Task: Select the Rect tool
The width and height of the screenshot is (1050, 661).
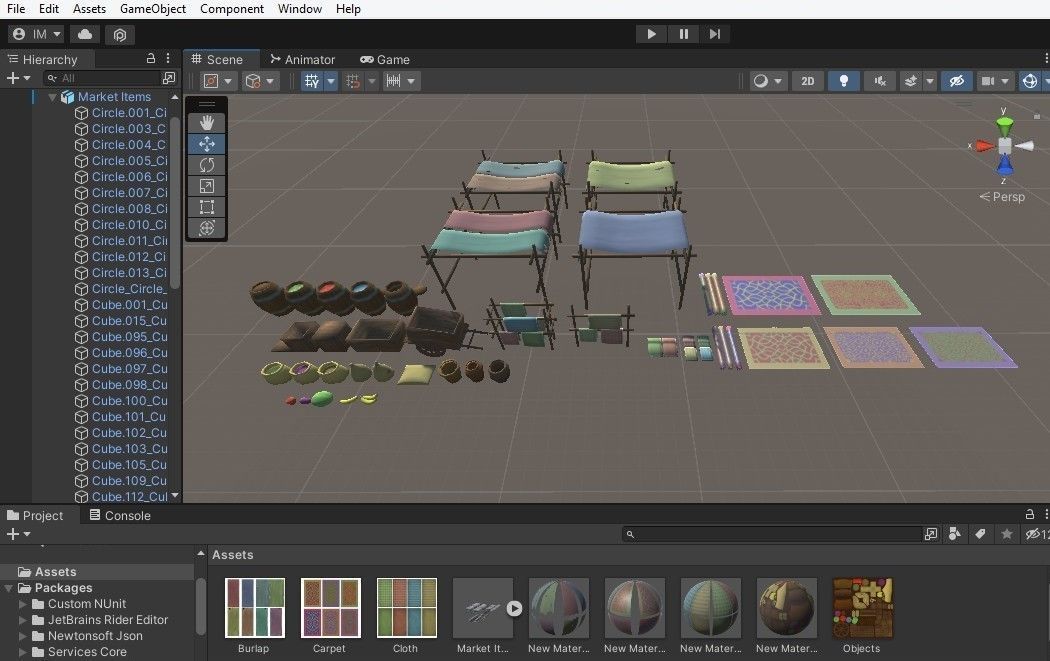Action: tap(206, 207)
